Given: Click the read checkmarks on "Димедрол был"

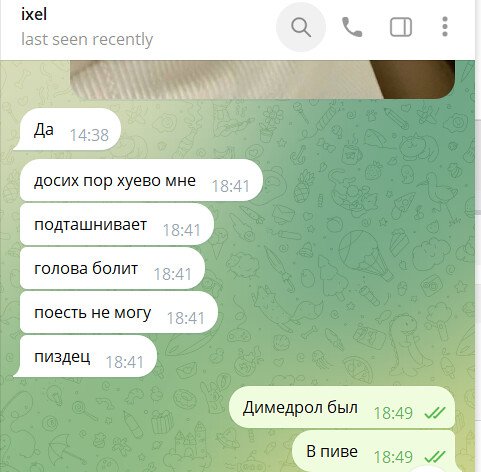Looking at the screenshot, I should 435,413.
